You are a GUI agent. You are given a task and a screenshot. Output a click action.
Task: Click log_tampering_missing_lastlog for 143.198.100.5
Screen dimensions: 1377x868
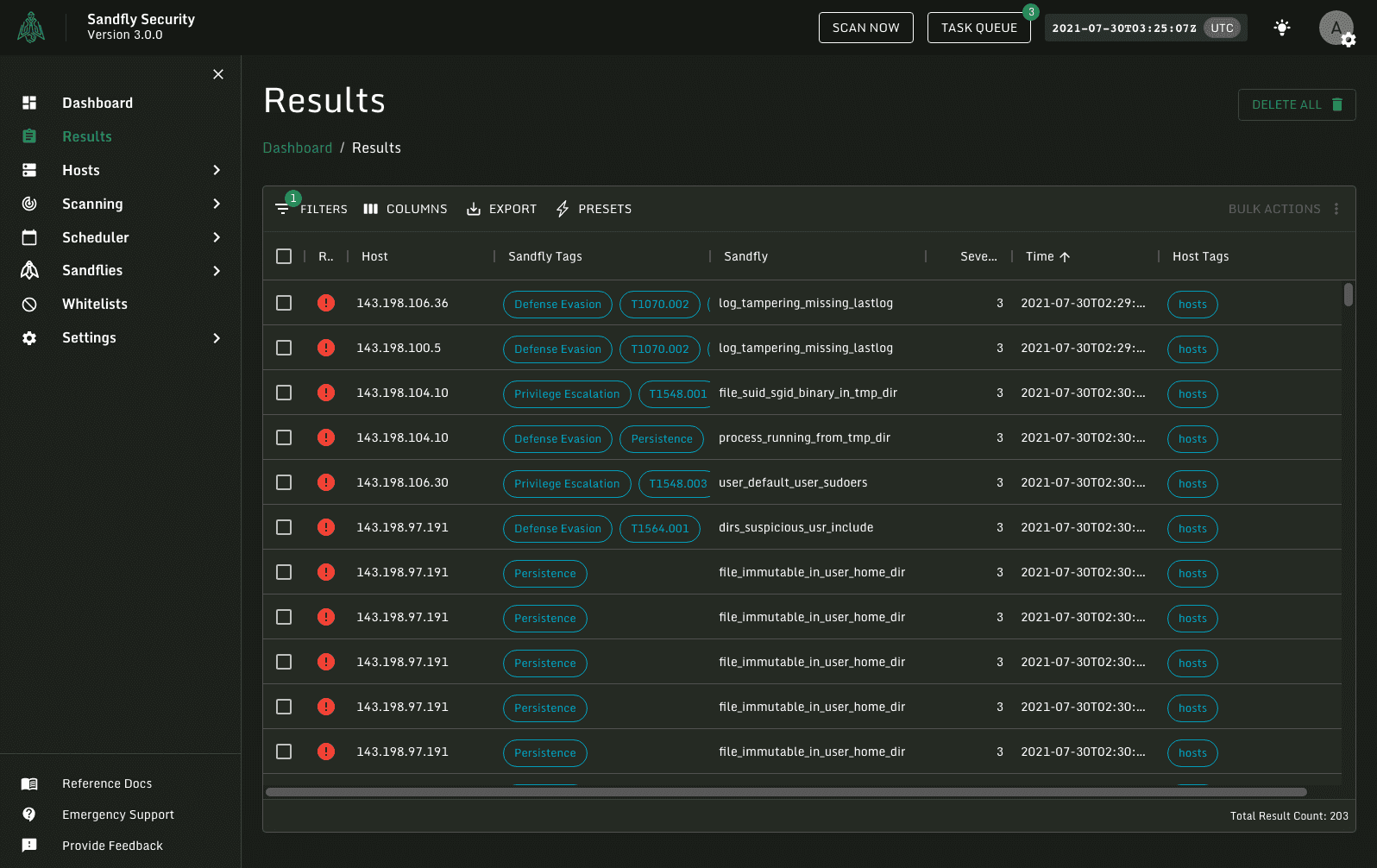click(806, 348)
